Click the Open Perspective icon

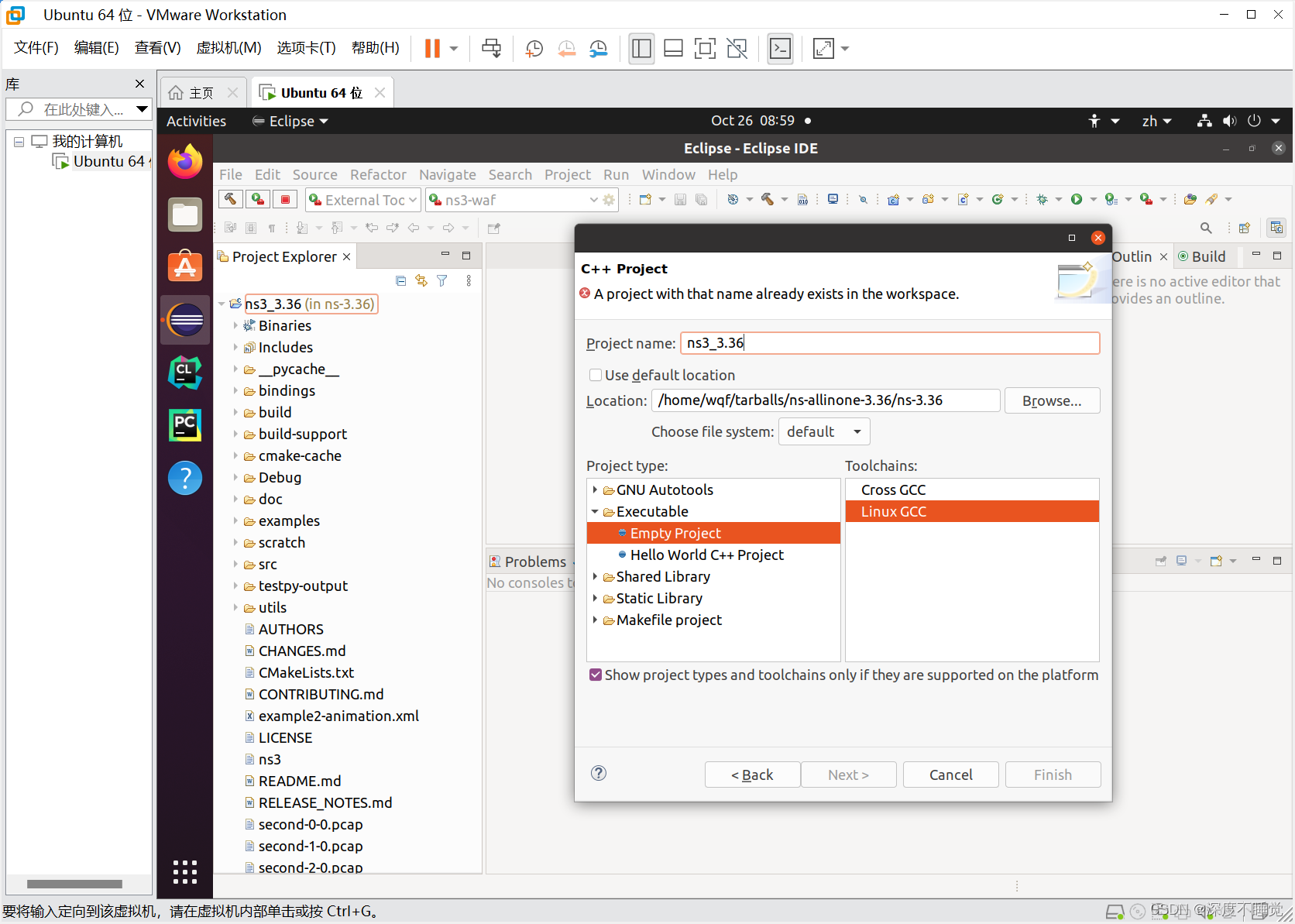pos(1245,228)
